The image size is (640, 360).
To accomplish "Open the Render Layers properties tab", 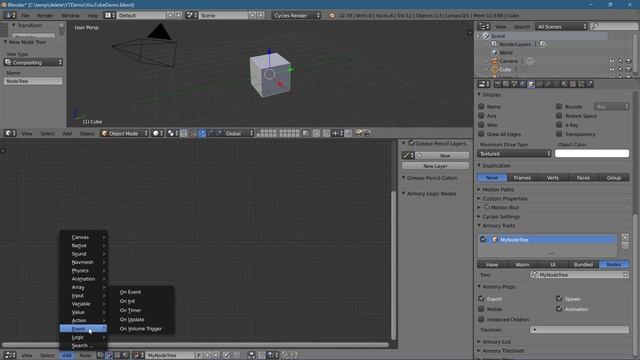I will pos(506,84).
